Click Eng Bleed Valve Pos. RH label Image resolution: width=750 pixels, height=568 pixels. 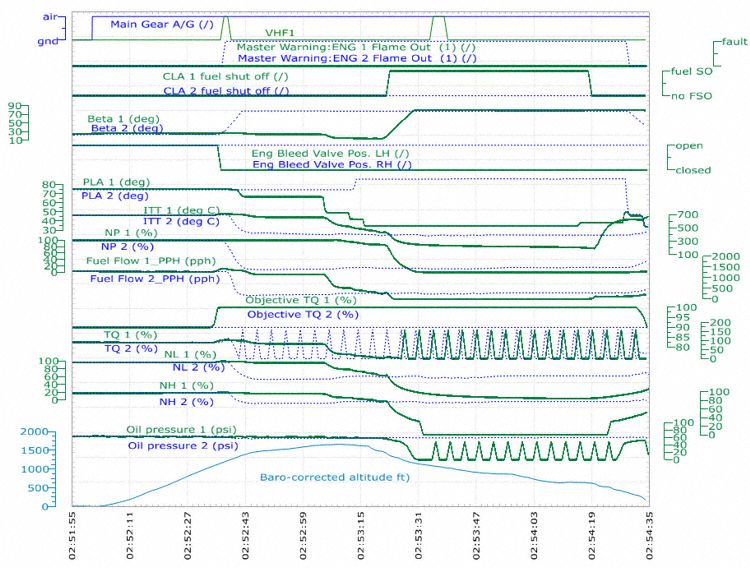pos(332,165)
